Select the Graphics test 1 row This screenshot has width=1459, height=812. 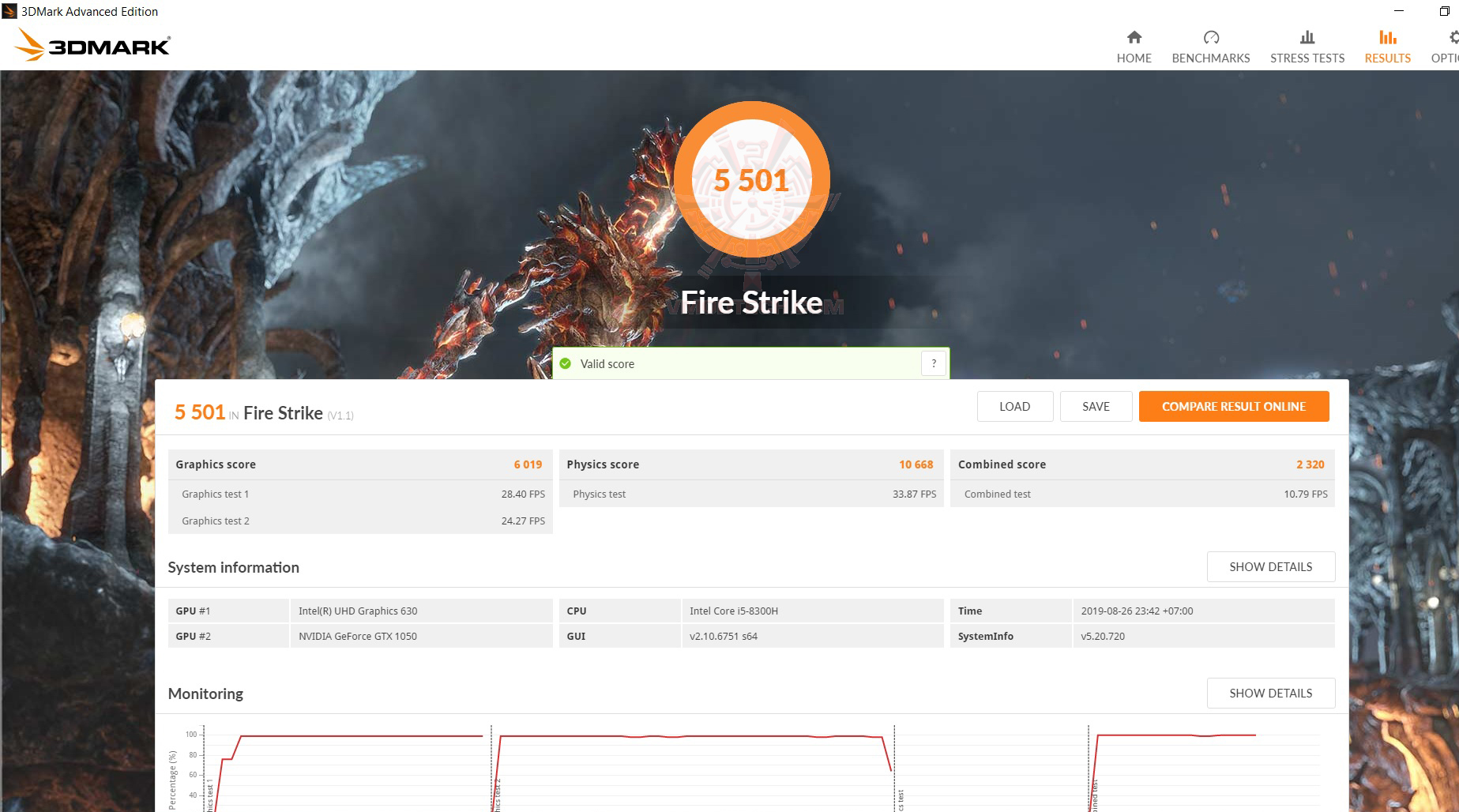coord(360,494)
